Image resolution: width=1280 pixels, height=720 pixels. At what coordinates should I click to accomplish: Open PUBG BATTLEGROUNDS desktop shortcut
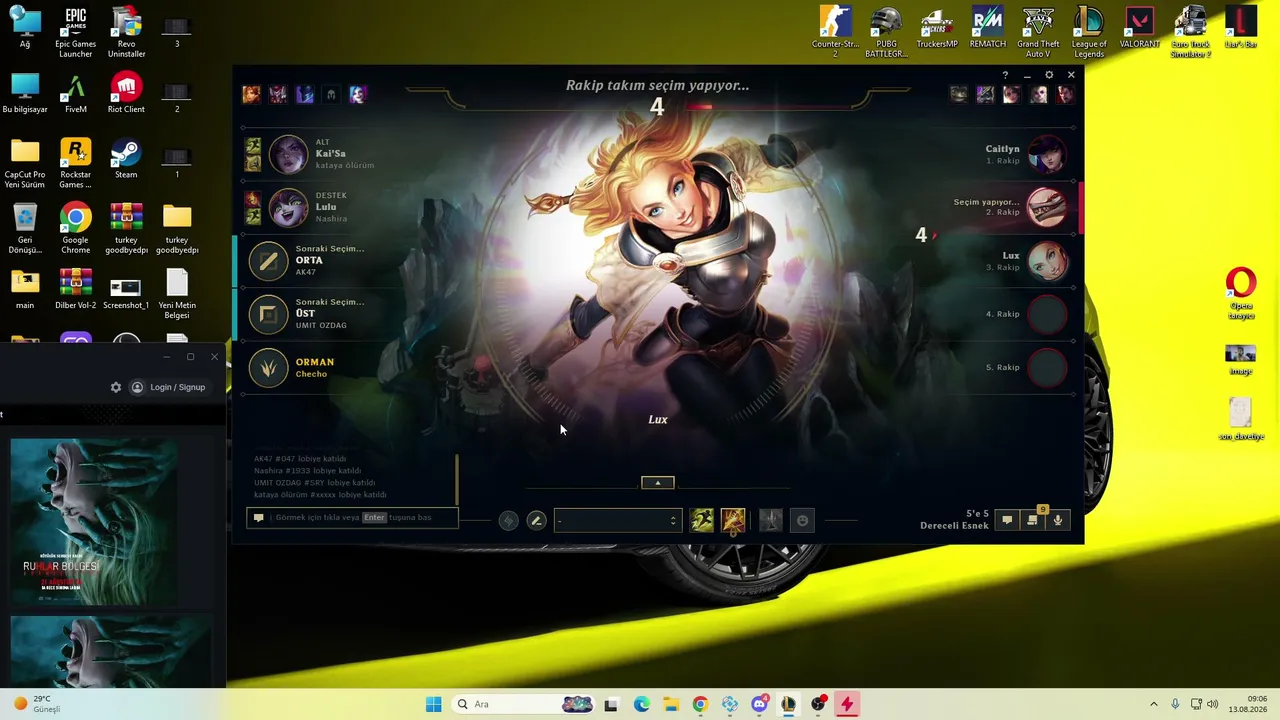point(886,33)
